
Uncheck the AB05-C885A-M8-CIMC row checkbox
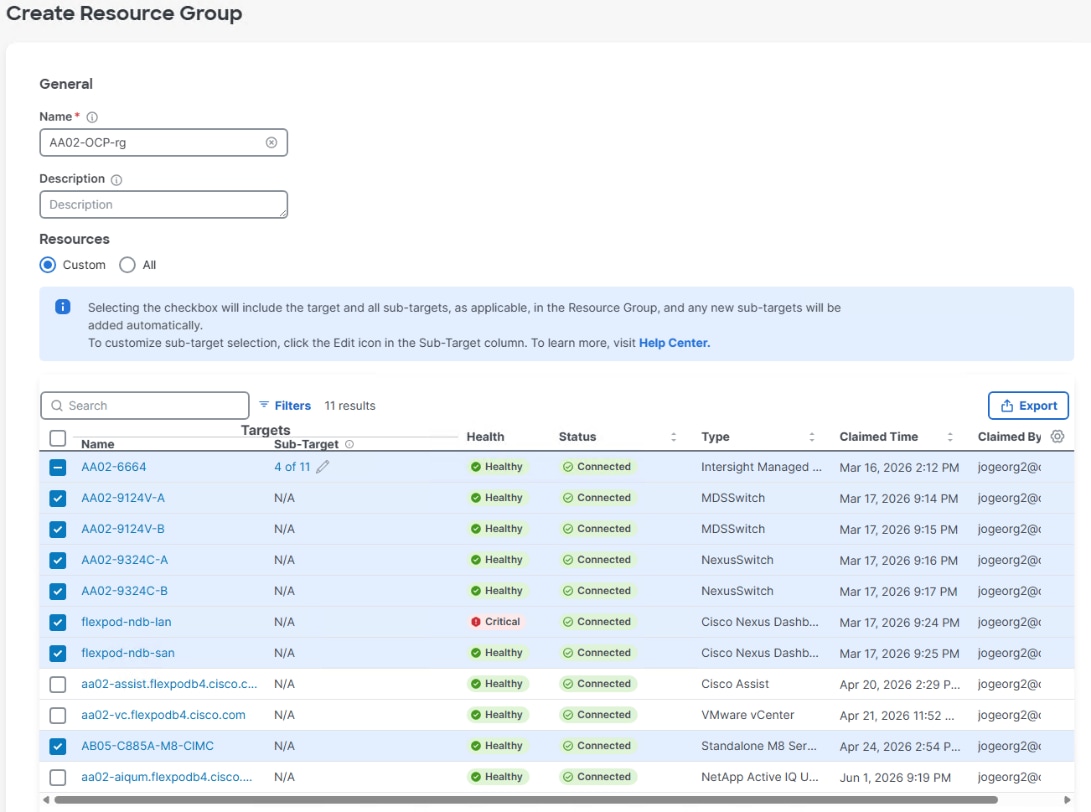coord(58,747)
